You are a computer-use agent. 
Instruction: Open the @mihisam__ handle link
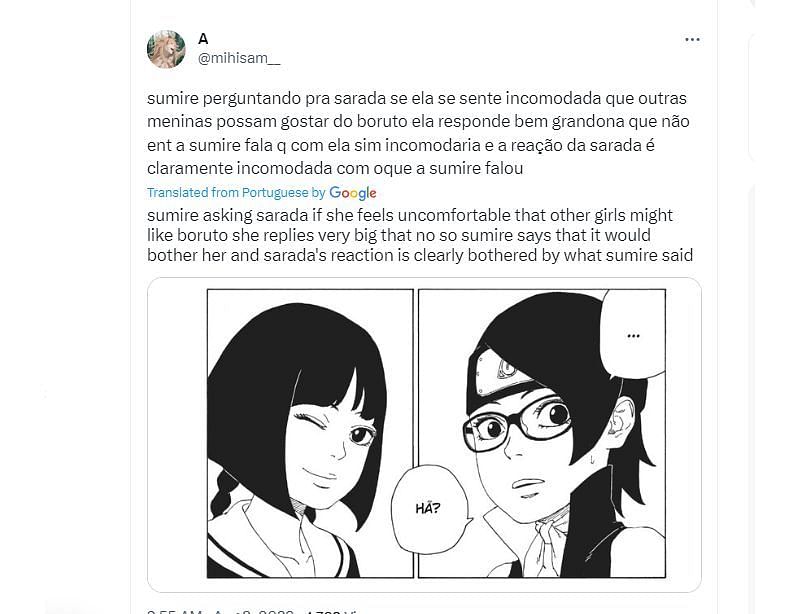(x=239, y=58)
